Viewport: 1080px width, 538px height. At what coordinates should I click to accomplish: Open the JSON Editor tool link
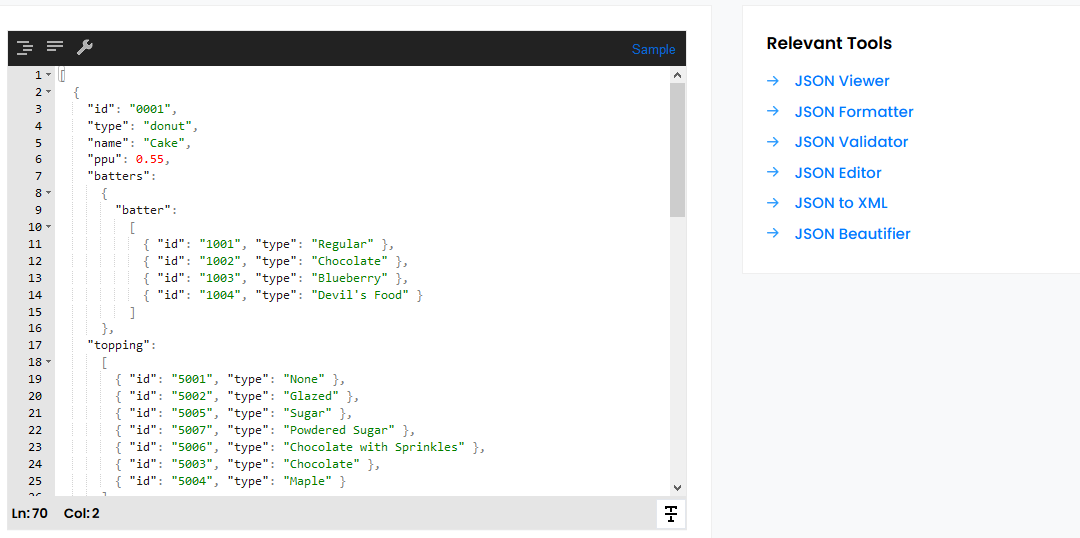click(x=837, y=173)
